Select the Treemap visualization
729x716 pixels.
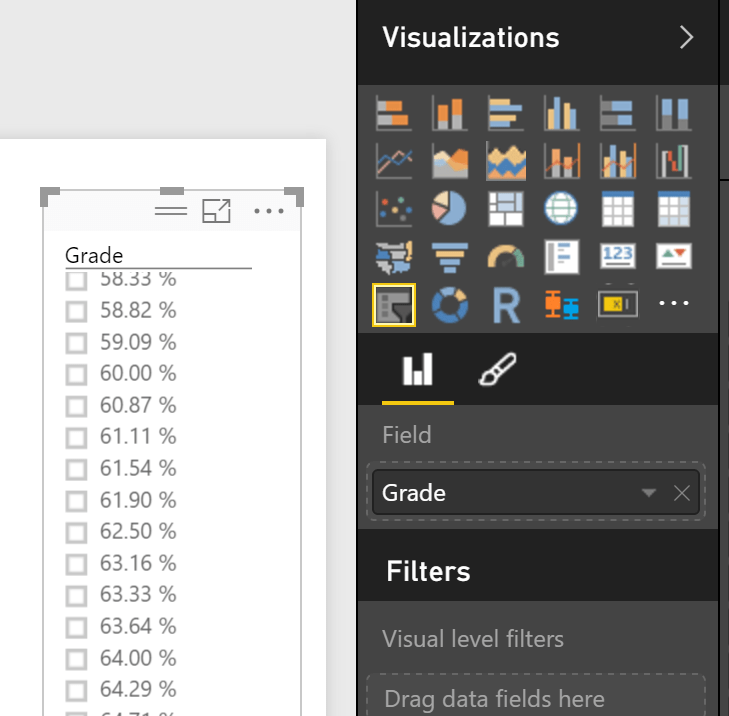point(506,209)
